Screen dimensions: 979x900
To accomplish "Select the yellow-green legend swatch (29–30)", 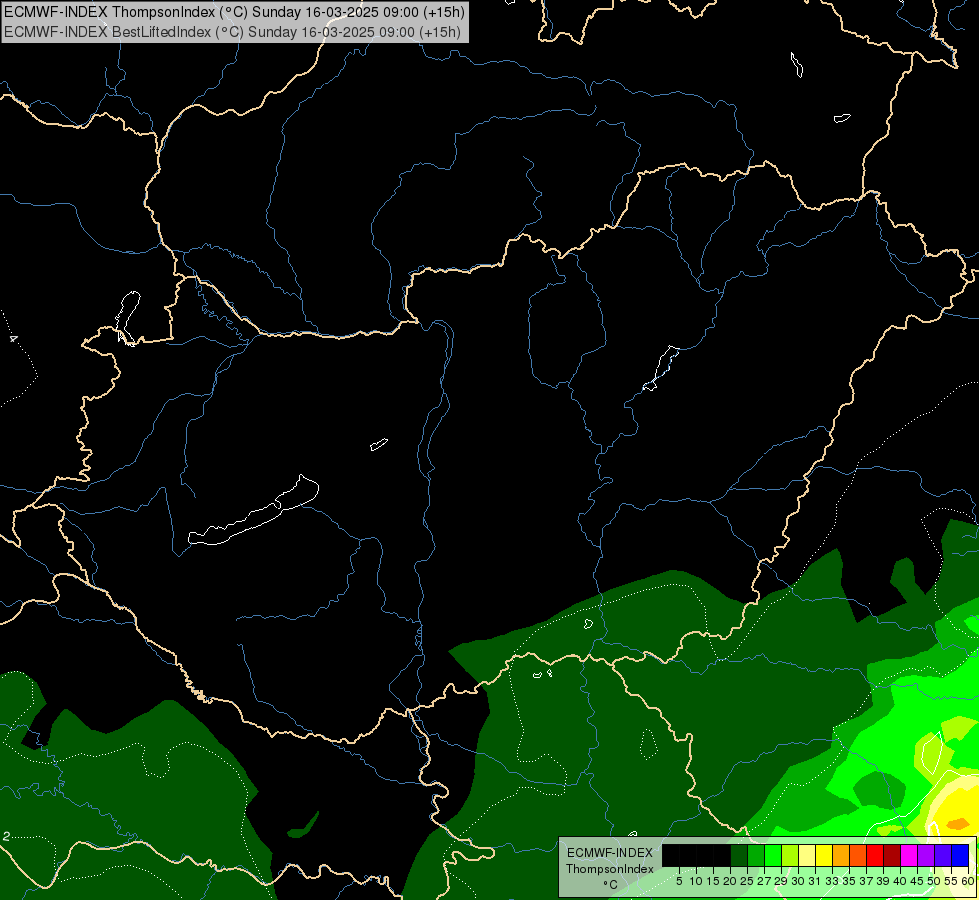I will [x=790, y=855].
